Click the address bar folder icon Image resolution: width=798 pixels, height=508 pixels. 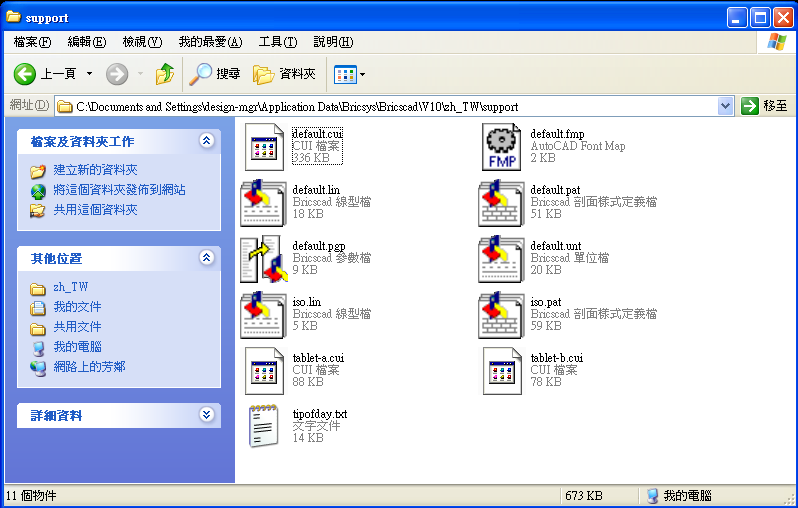tap(64, 106)
